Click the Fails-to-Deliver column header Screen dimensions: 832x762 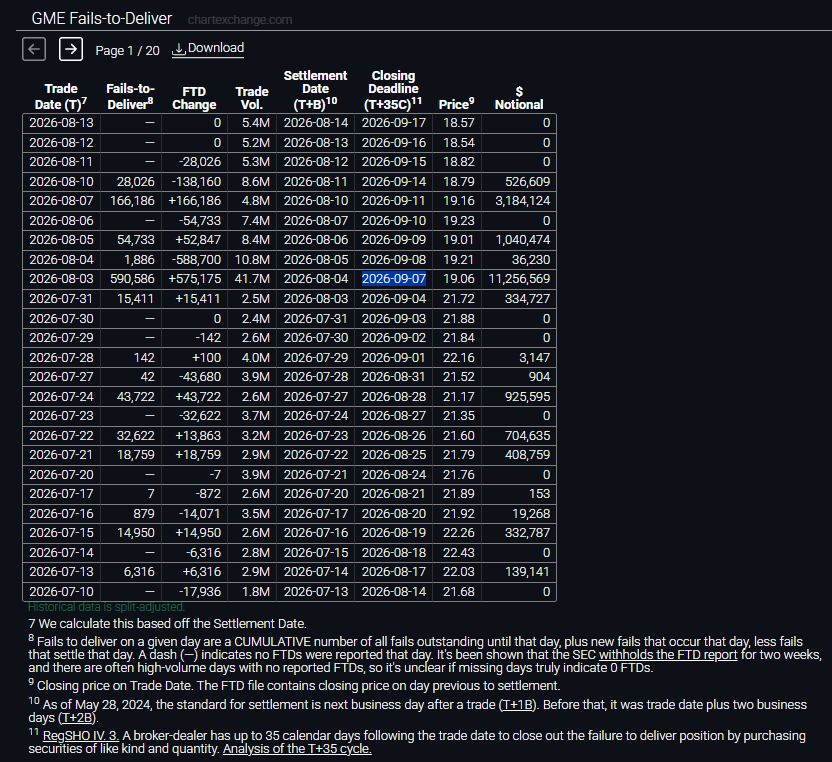[131, 97]
